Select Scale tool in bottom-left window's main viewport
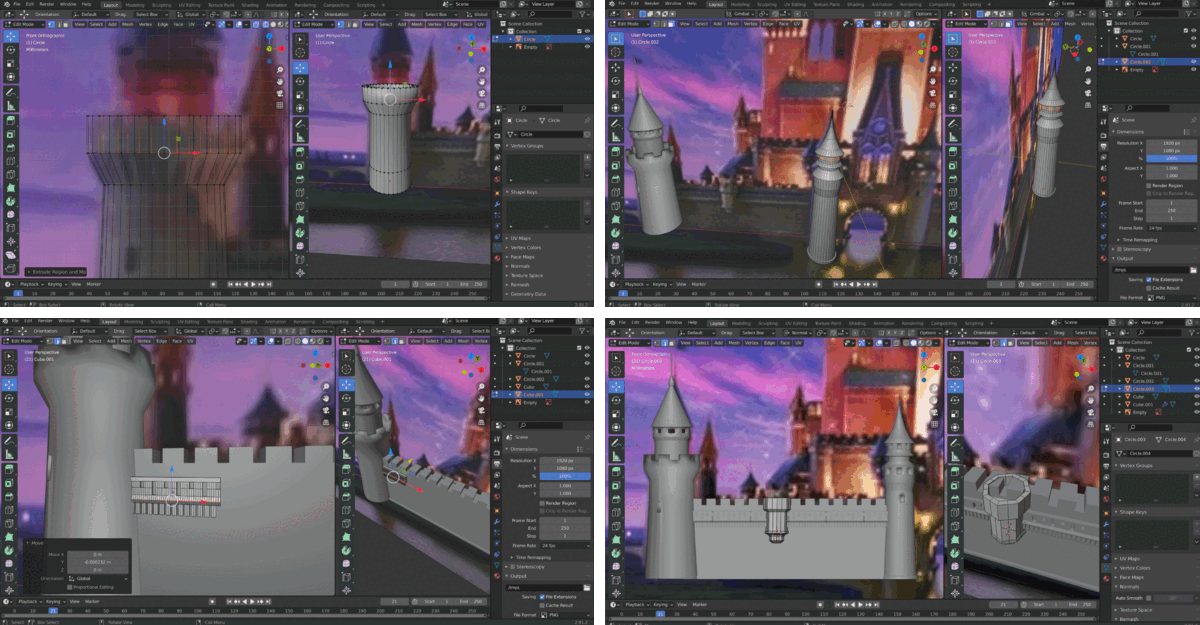The width and height of the screenshot is (1200, 625). (x=10, y=410)
